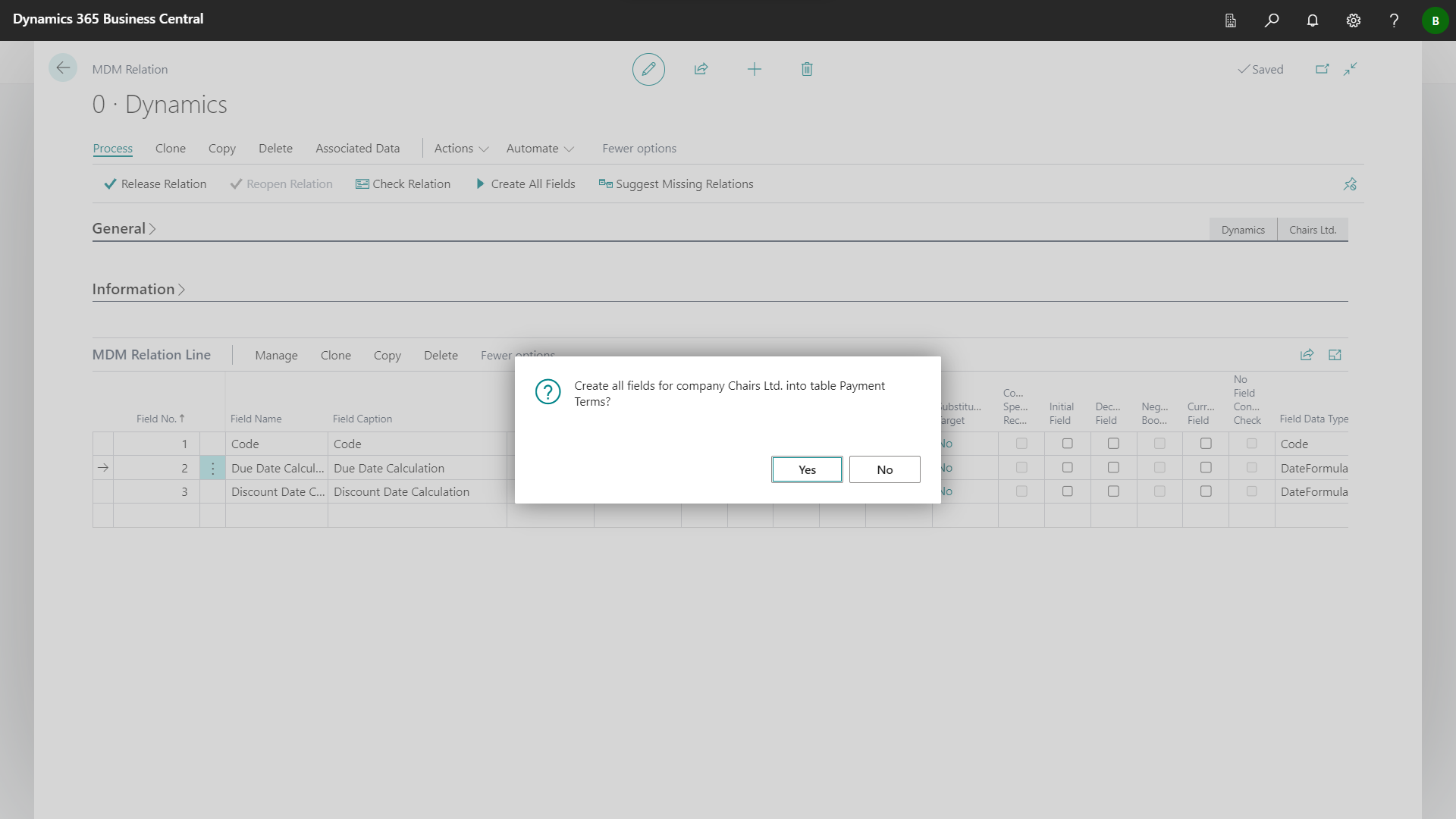Confirm dialog with Yes
1456x819 pixels.
pyautogui.click(x=807, y=469)
